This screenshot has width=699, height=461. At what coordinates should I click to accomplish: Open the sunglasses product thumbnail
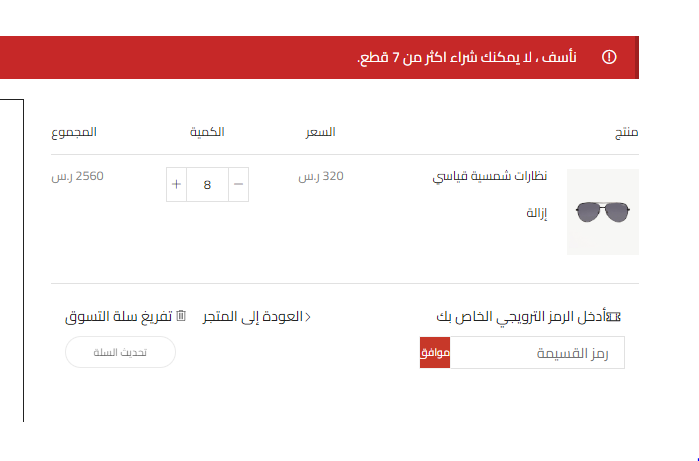(x=603, y=212)
